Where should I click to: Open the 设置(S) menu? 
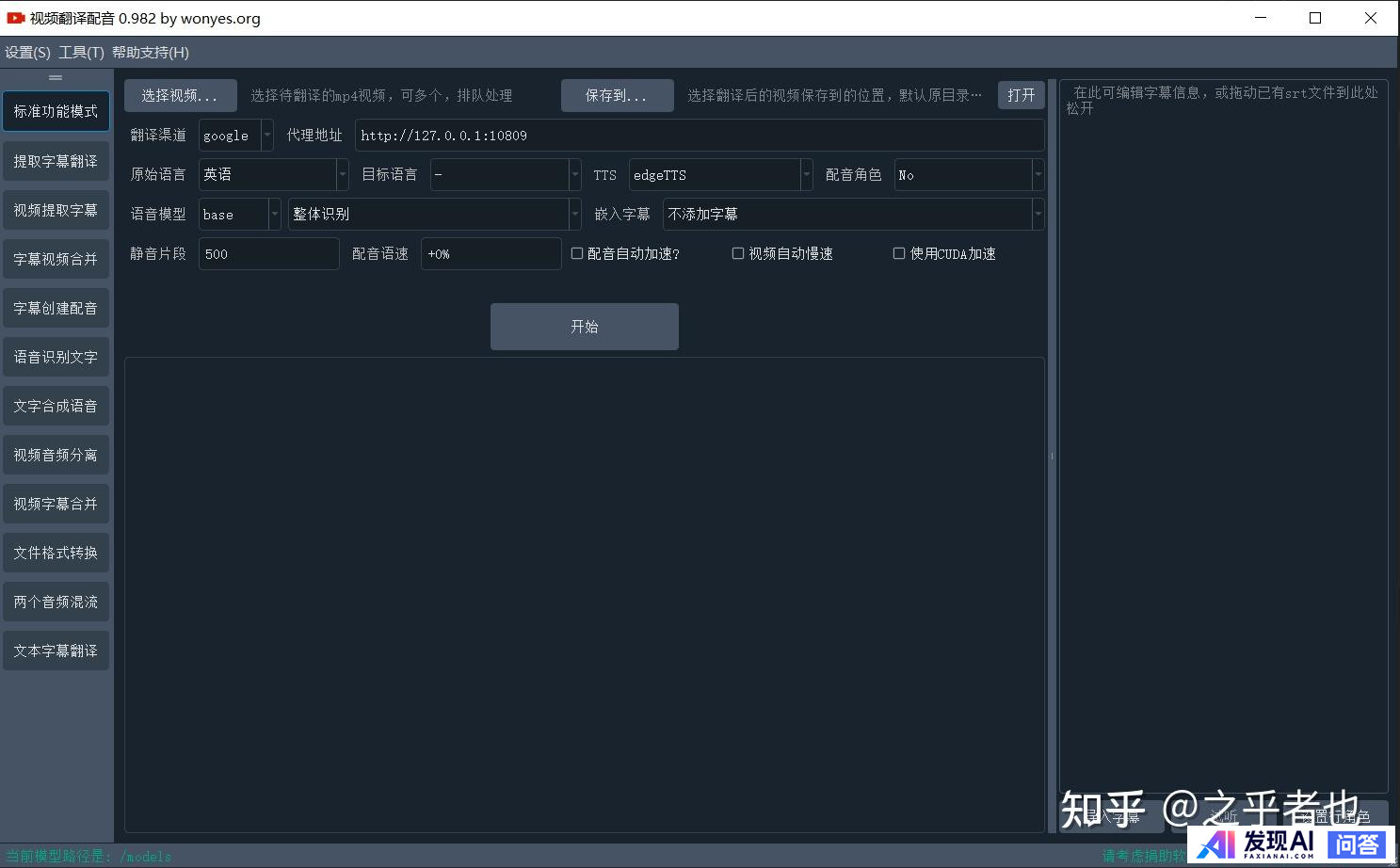[27, 53]
